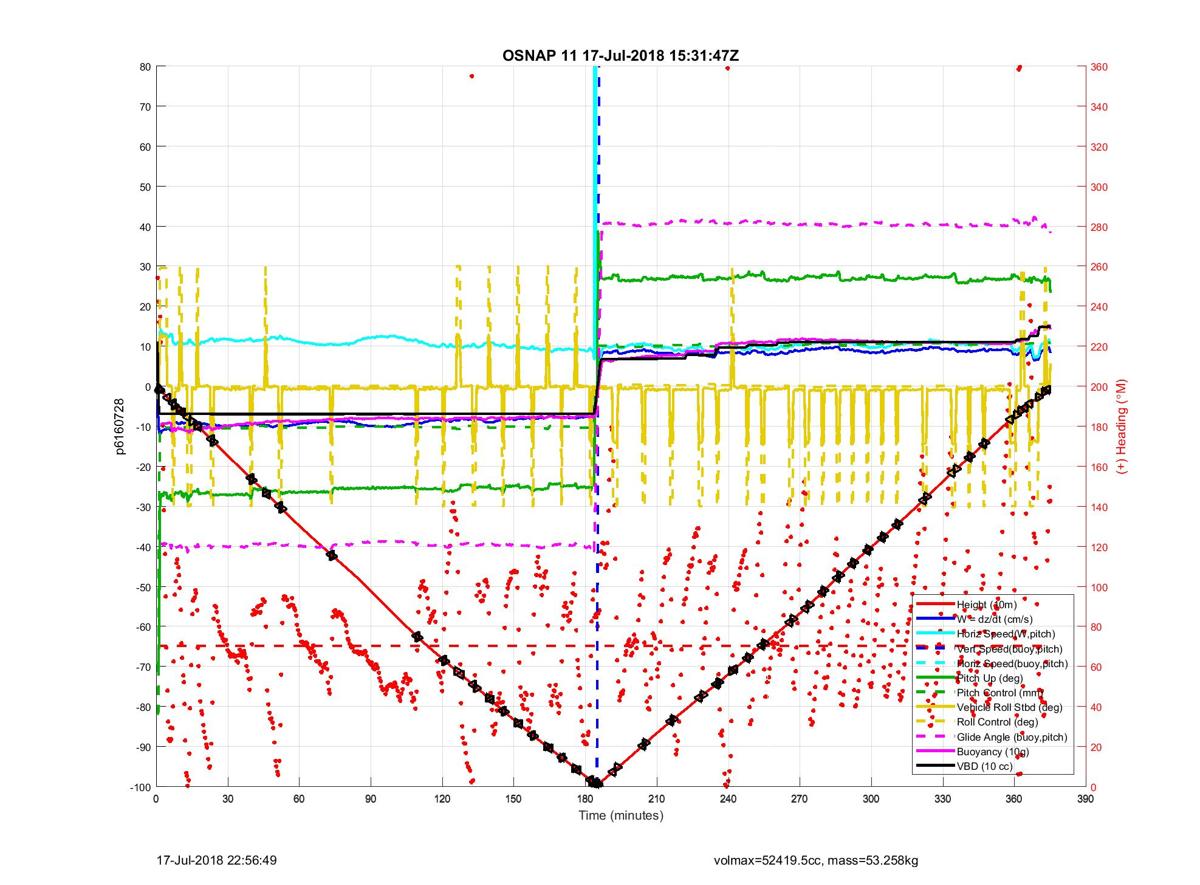
Task: Select the 'Pitch Control (mm)' legend label
Action: [1000, 692]
